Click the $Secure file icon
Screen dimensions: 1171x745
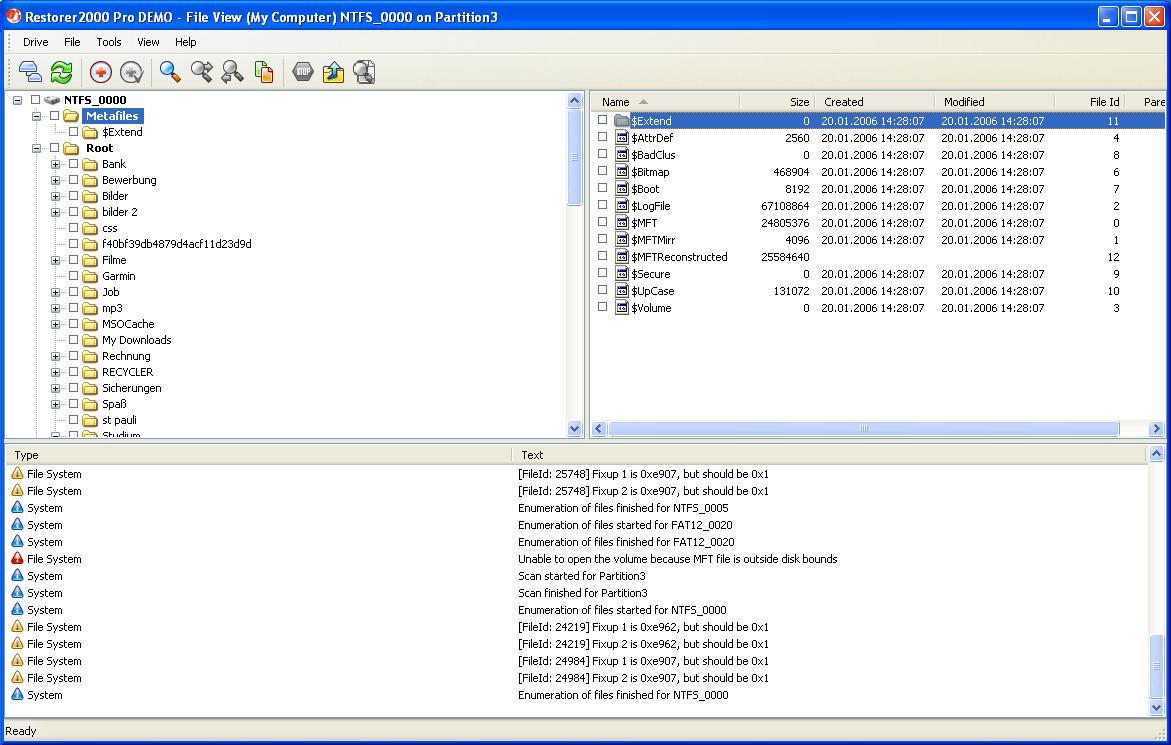pyautogui.click(x=622, y=273)
